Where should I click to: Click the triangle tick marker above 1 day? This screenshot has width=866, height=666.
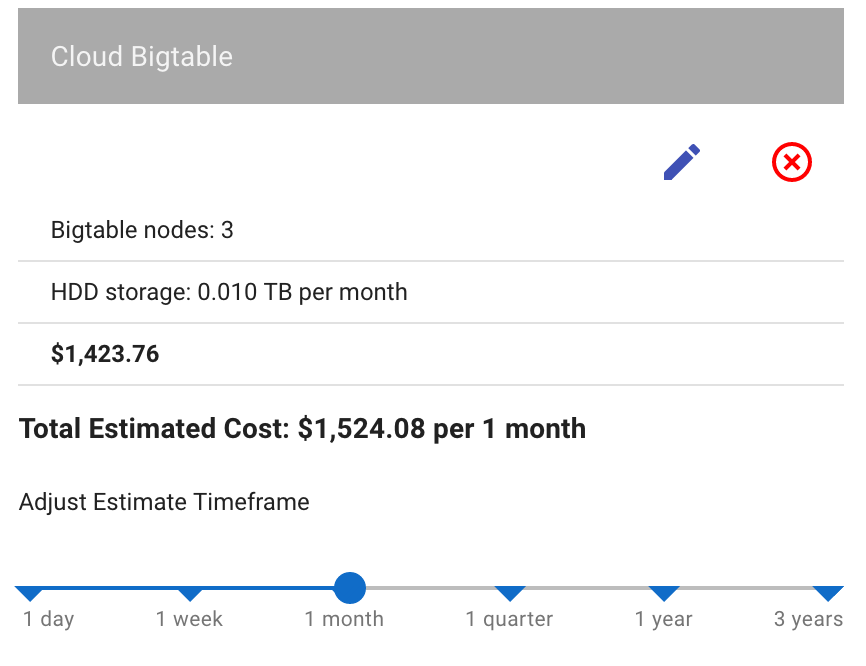pyautogui.click(x=32, y=594)
